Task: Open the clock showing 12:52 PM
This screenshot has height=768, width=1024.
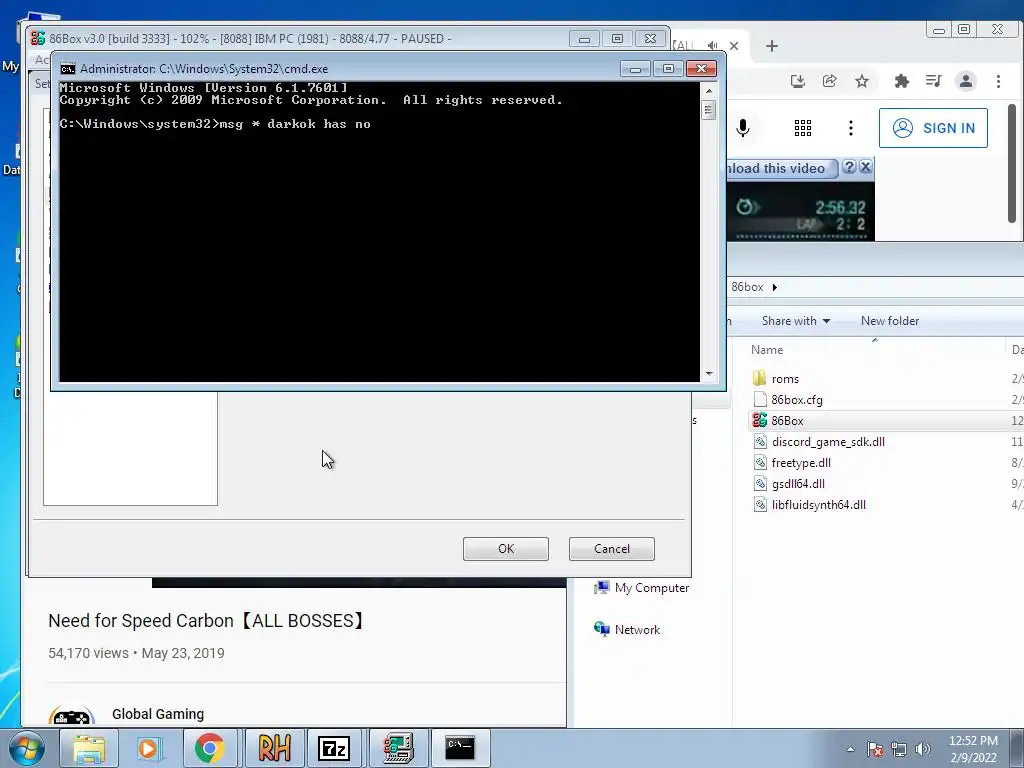Action: [x=973, y=749]
